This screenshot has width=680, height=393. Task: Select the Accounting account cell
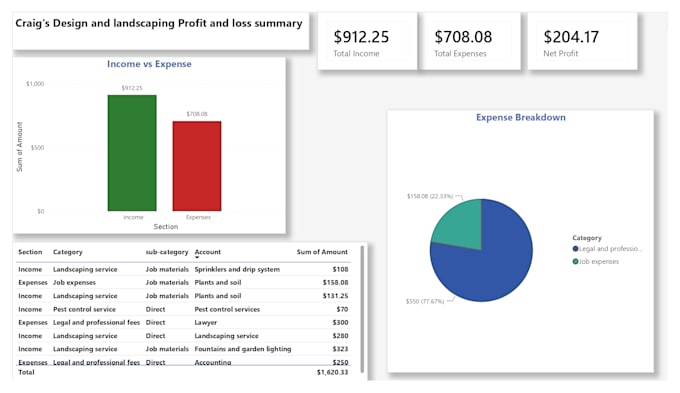(212, 362)
